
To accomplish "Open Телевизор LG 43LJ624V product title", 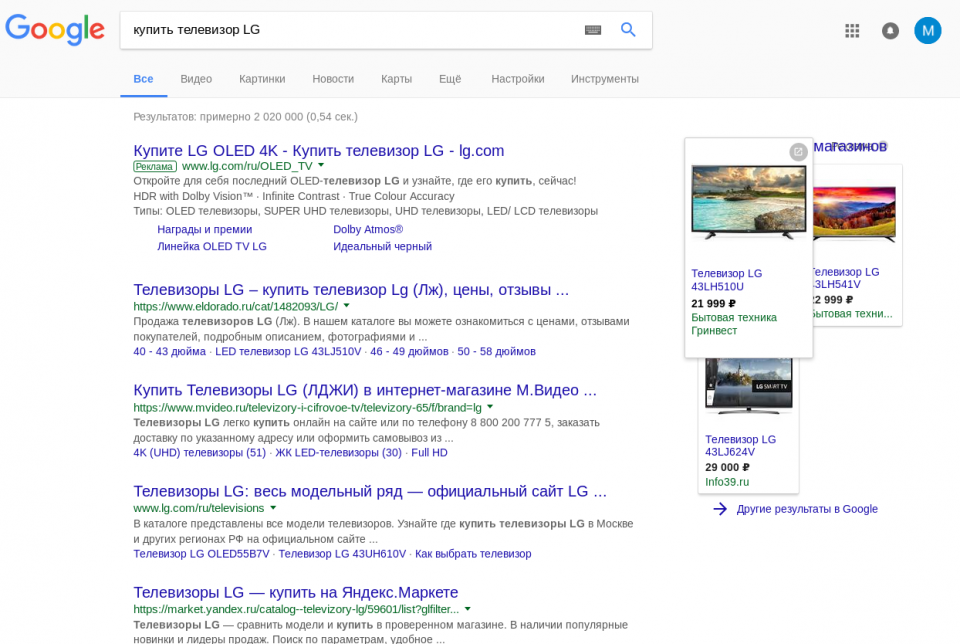I will point(740,446).
